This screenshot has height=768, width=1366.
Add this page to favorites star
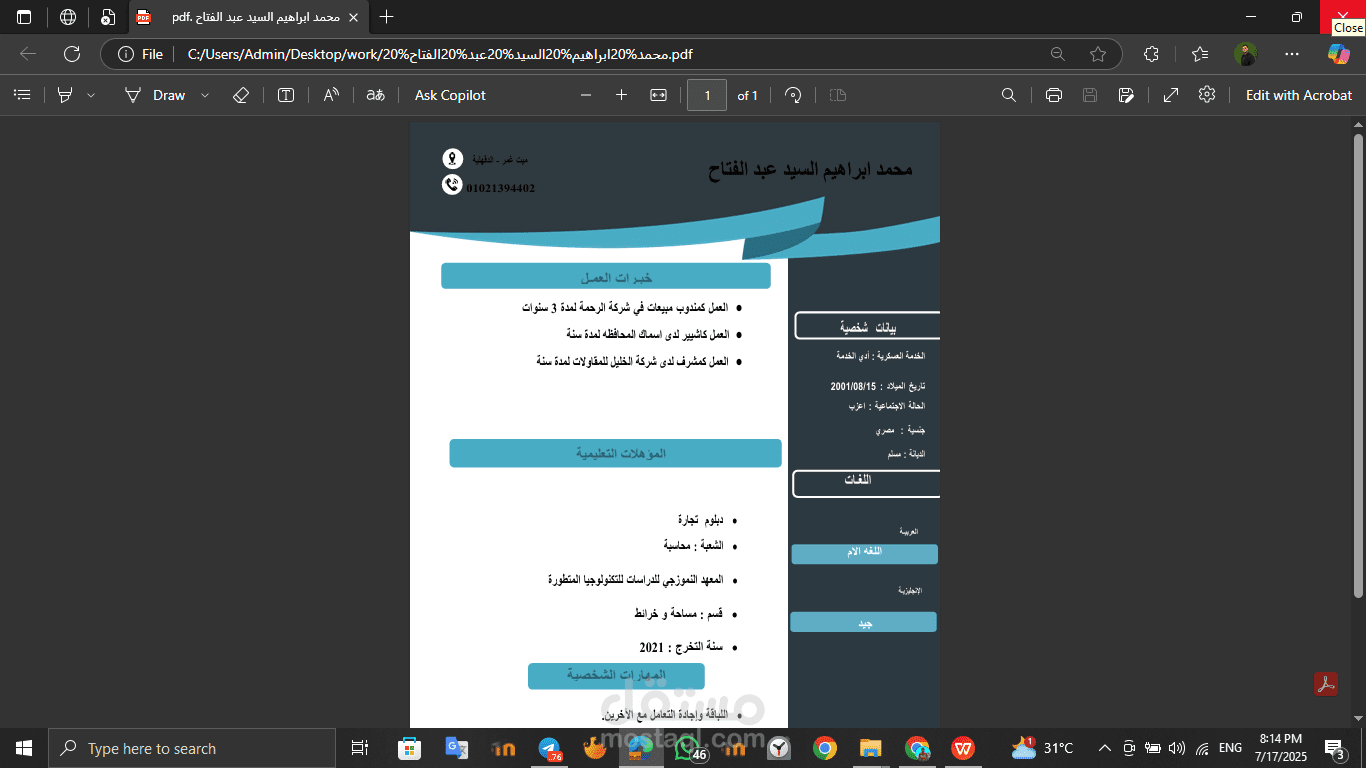tap(1098, 54)
